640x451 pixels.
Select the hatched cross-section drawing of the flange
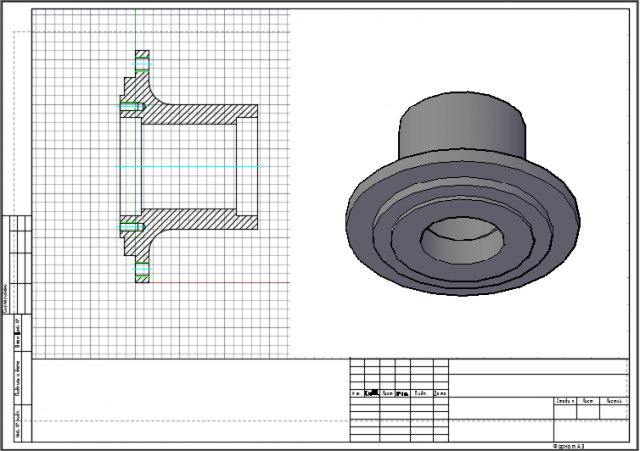click(188, 167)
